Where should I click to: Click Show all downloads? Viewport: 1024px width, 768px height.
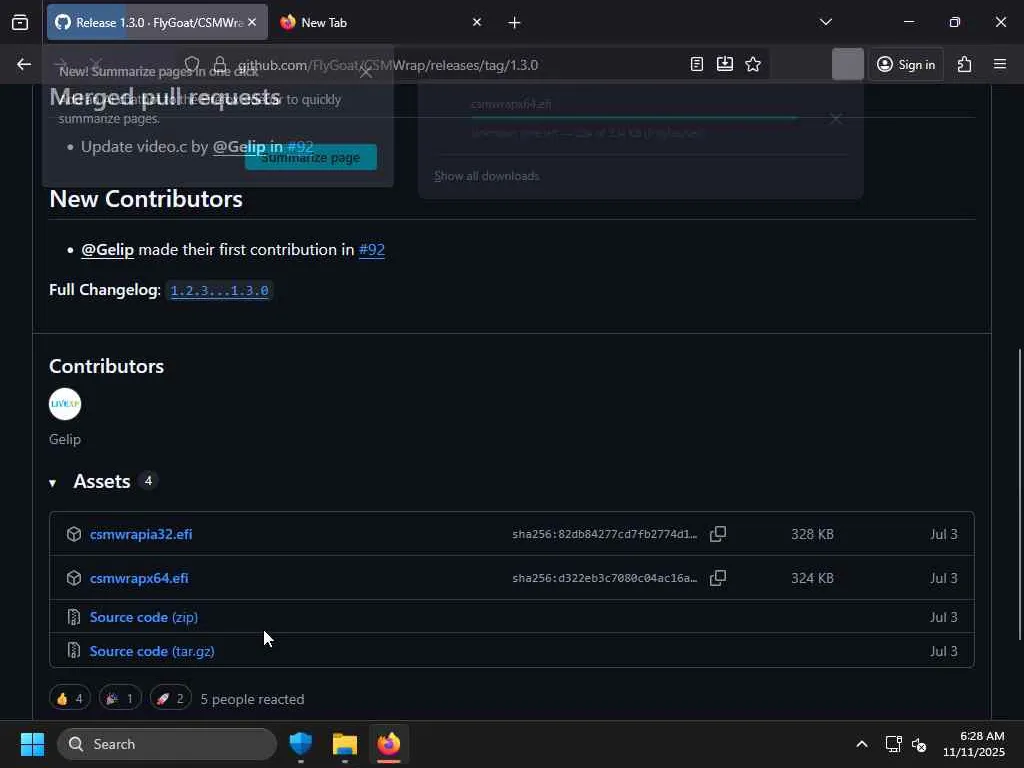(487, 176)
